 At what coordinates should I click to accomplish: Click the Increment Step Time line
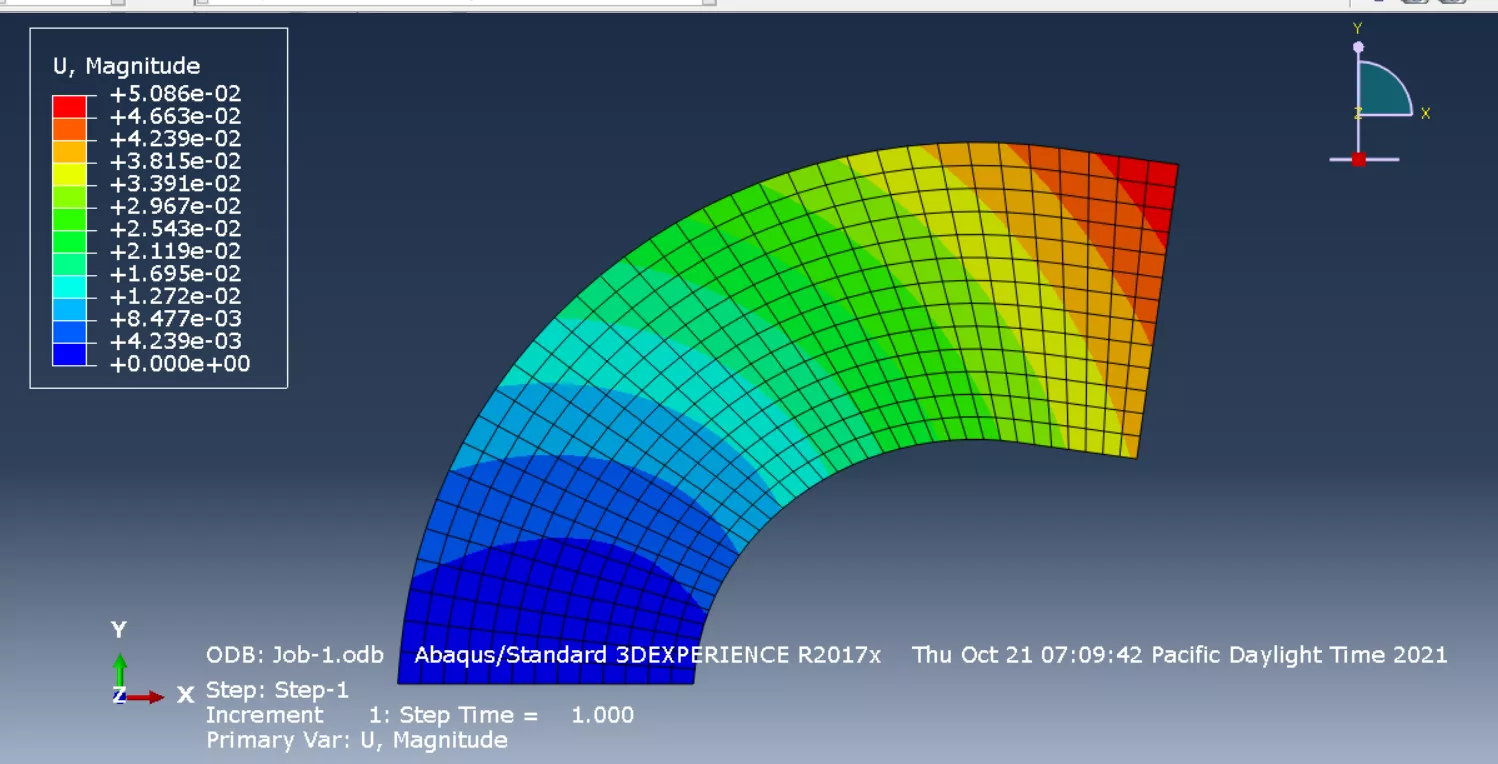[x=419, y=715]
